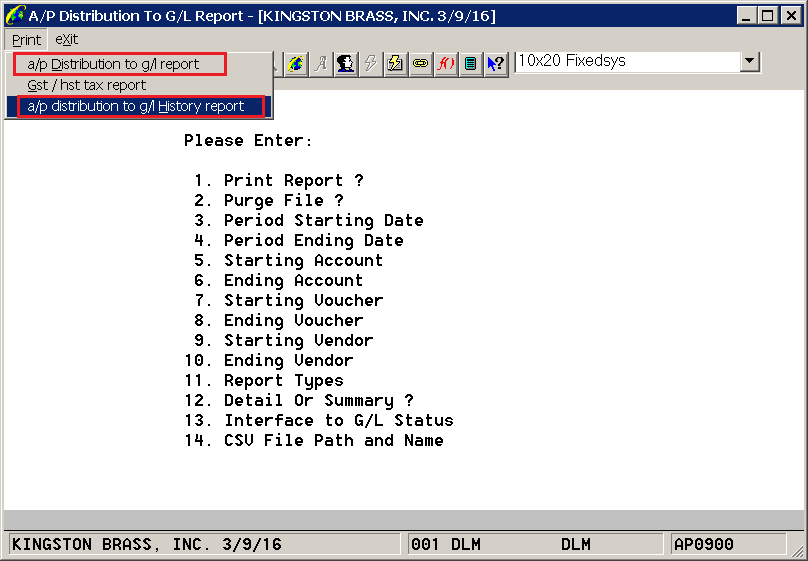Image resolution: width=808 pixels, height=561 pixels.
Task: Click the '4. Period Ending Date' line
Action: pyautogui.click(x=298, y=241)
